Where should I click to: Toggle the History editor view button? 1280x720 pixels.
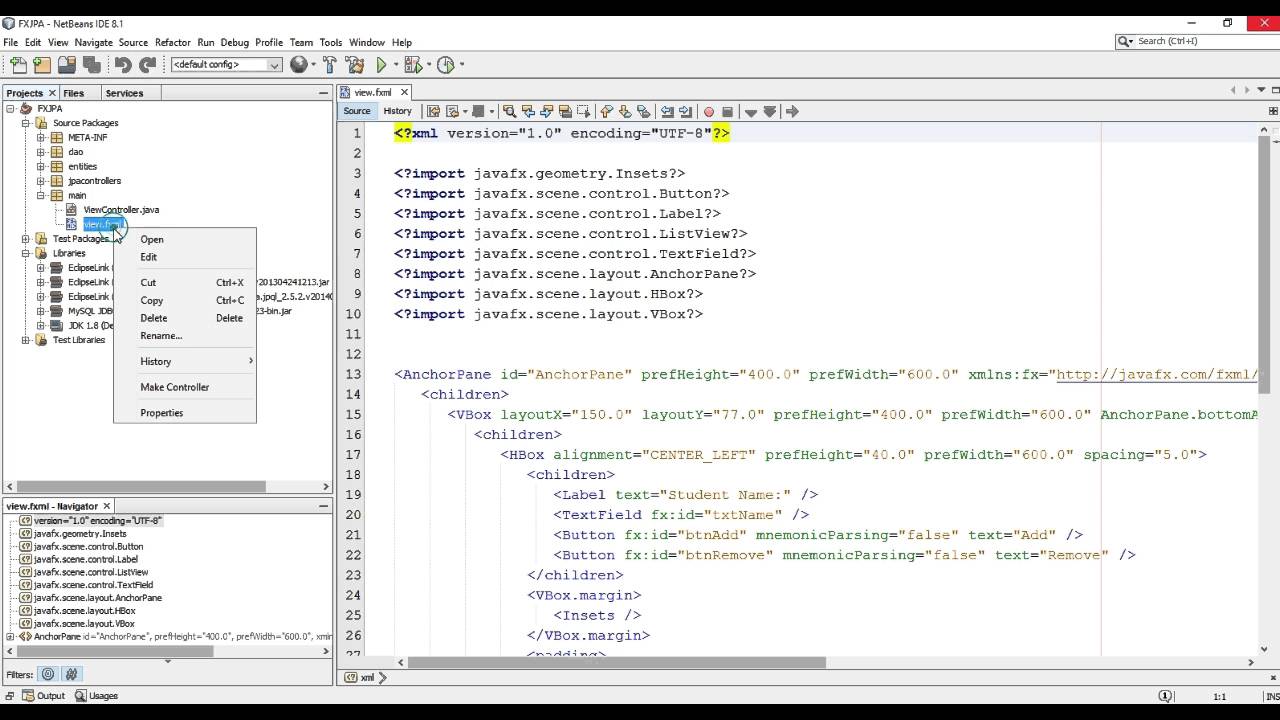coord(397,111)
